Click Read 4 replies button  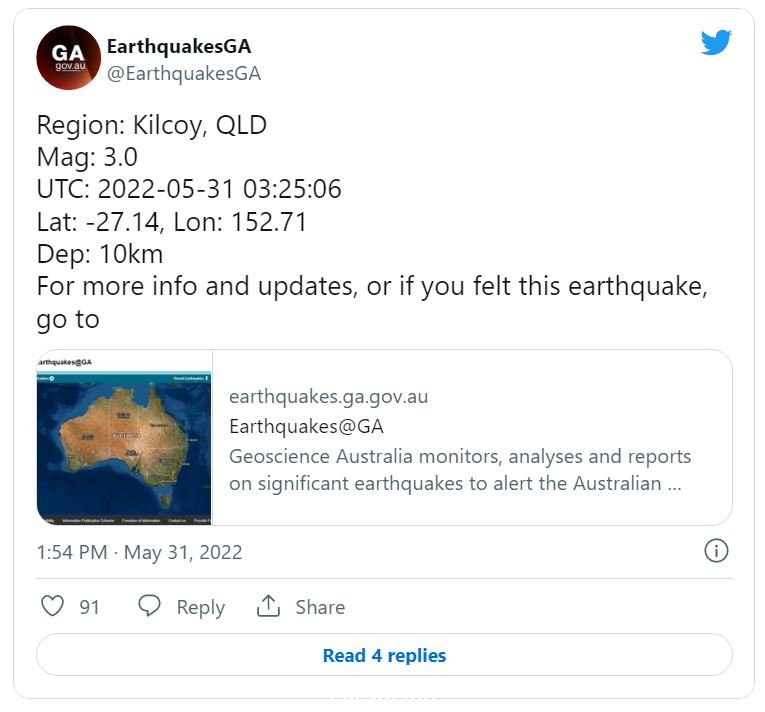point(384,655)
